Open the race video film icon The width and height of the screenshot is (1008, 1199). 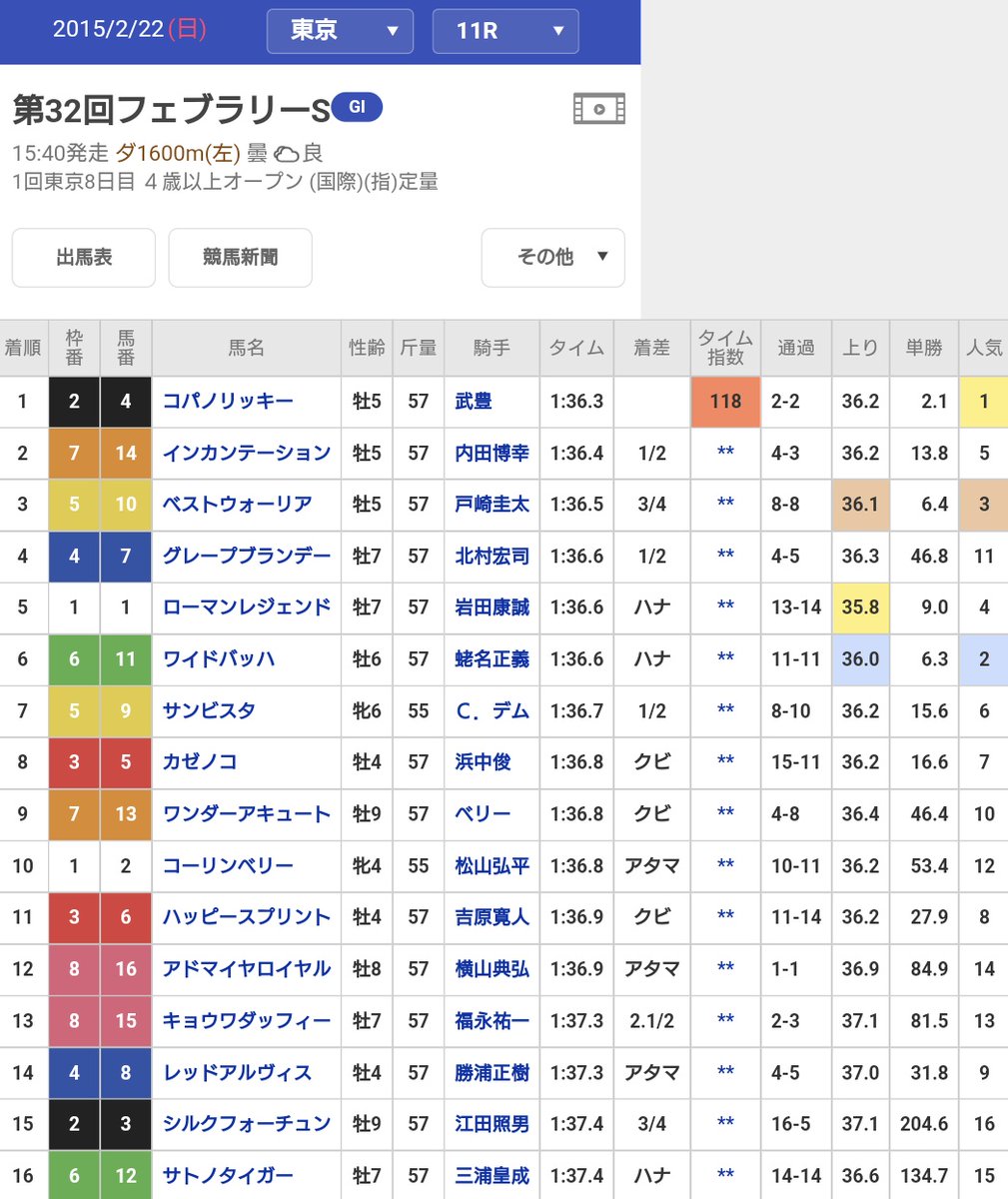point(599,109)
